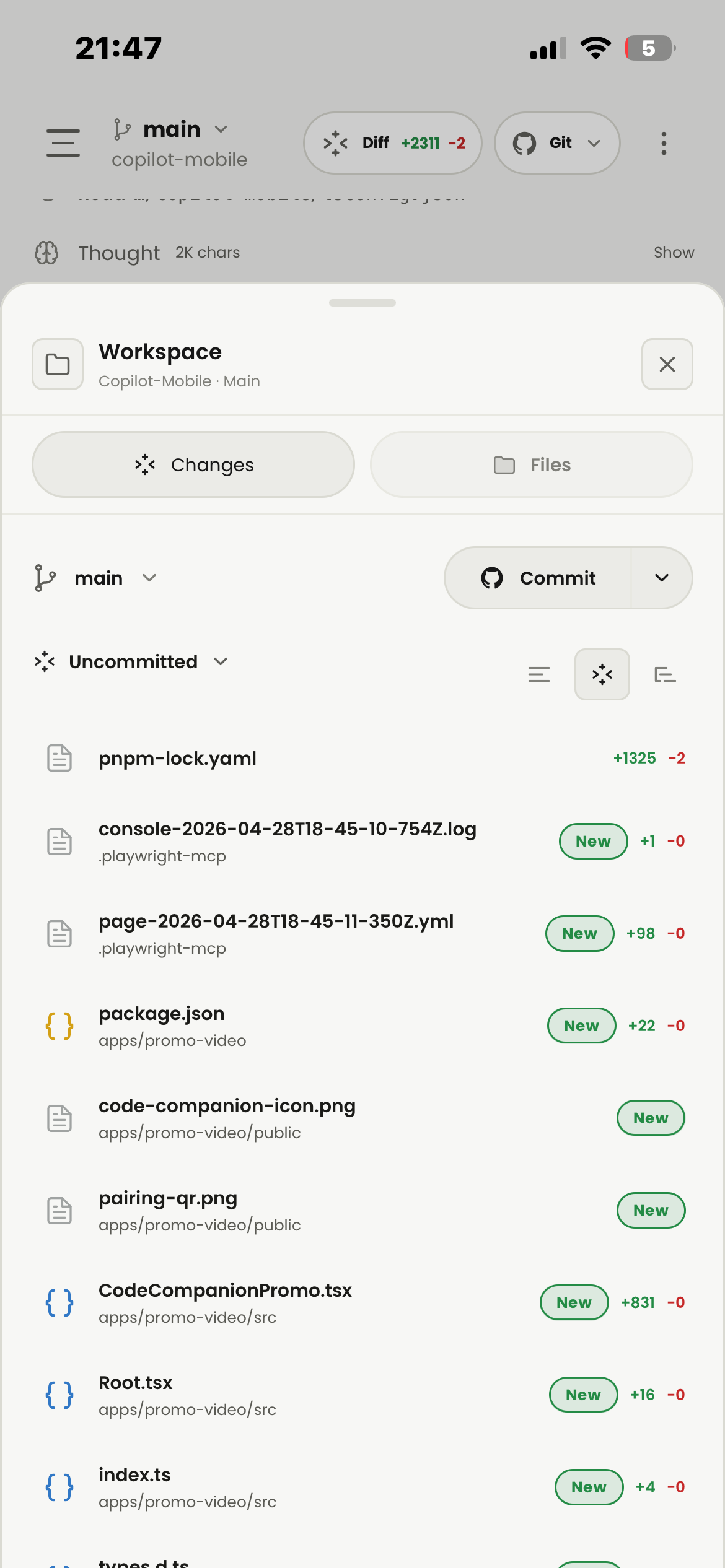Switch to flat list view icon
This screenshot has height=1568, width=725.
pos(539,674)
